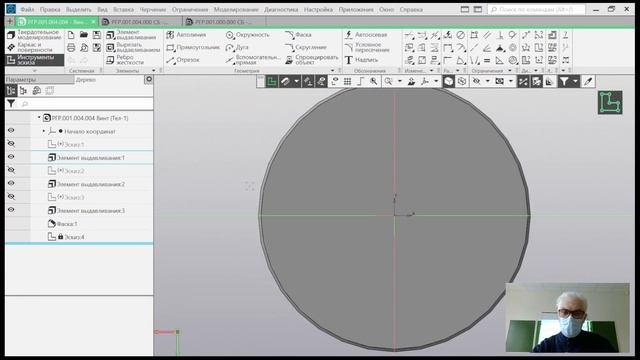Expand the Ограничения panel dropdown arrow
Screen dimensions: 640x360
tap(509, 71)
